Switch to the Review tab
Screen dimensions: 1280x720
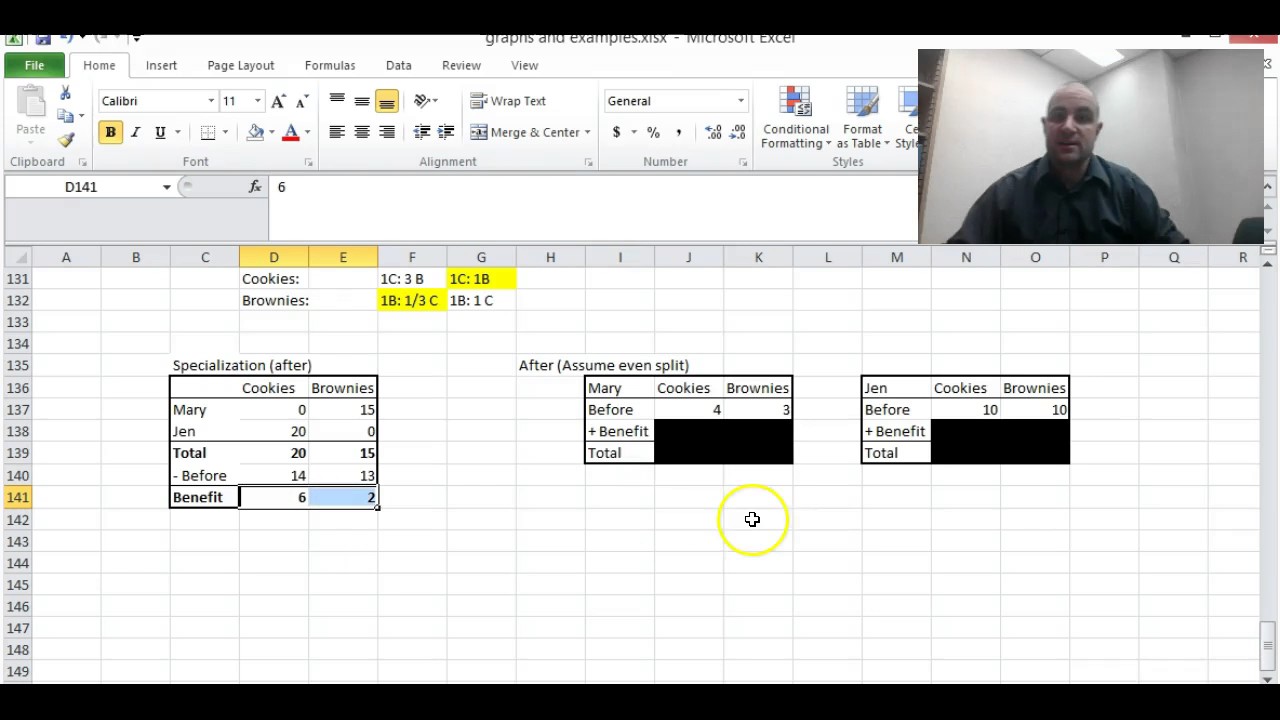pyautogui.click(x=461, y=65)
